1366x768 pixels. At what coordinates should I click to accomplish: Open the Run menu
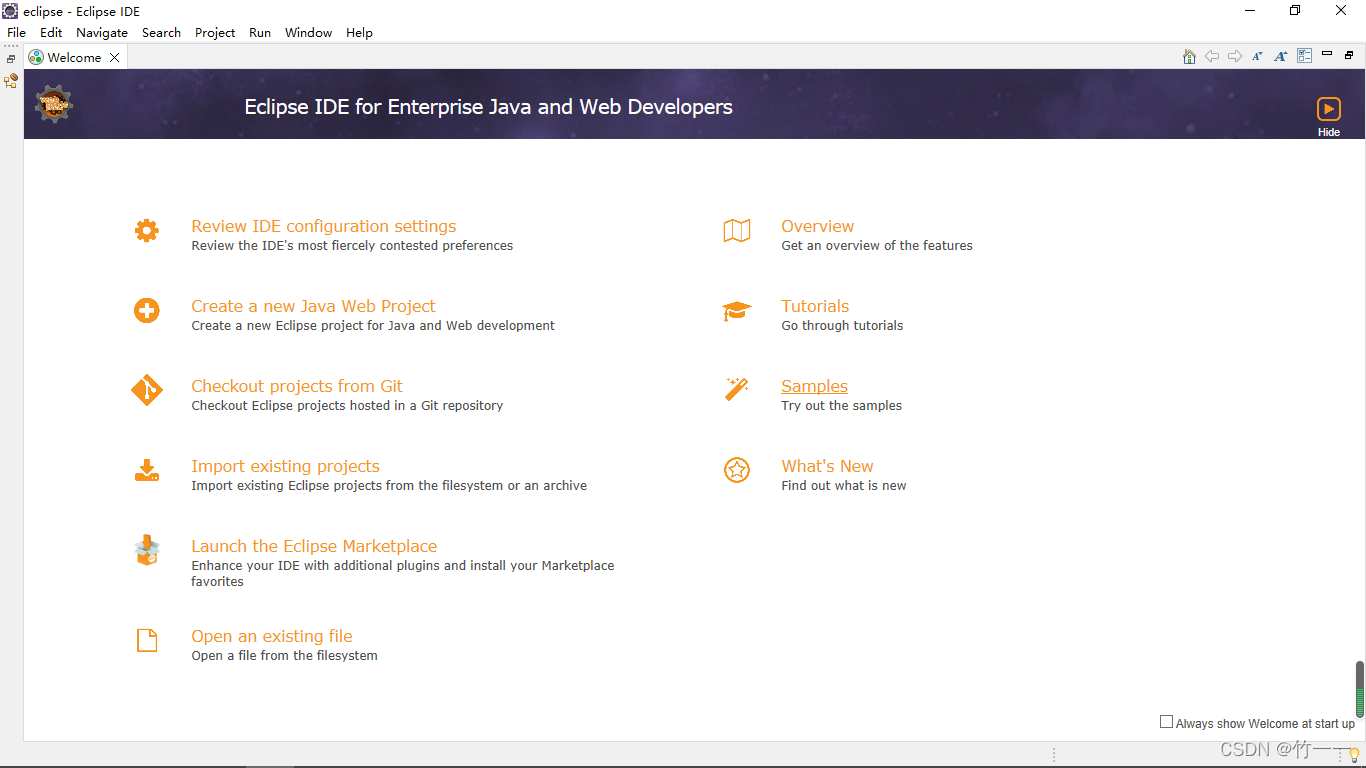[x=260, y=32]
